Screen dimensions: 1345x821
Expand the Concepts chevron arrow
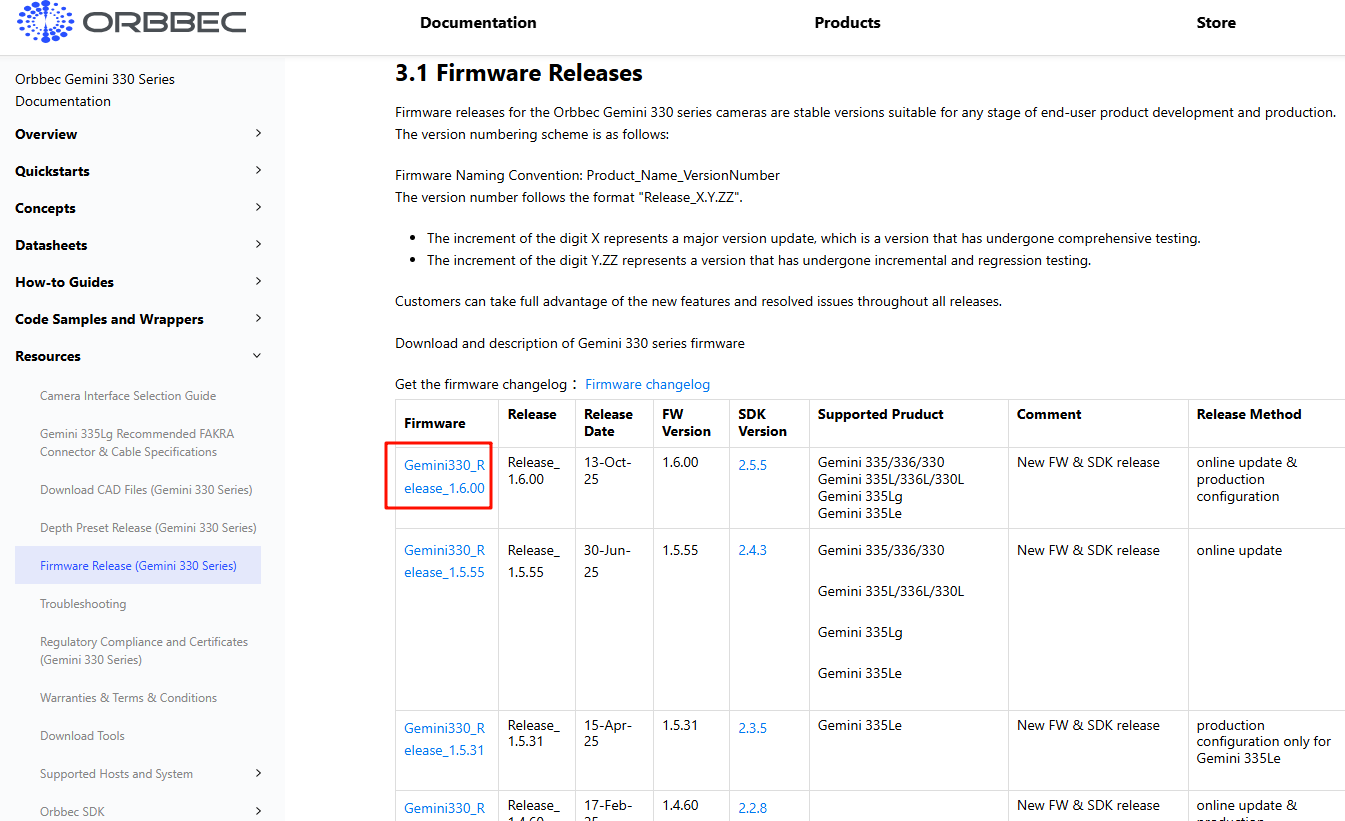tap(258, 208)
